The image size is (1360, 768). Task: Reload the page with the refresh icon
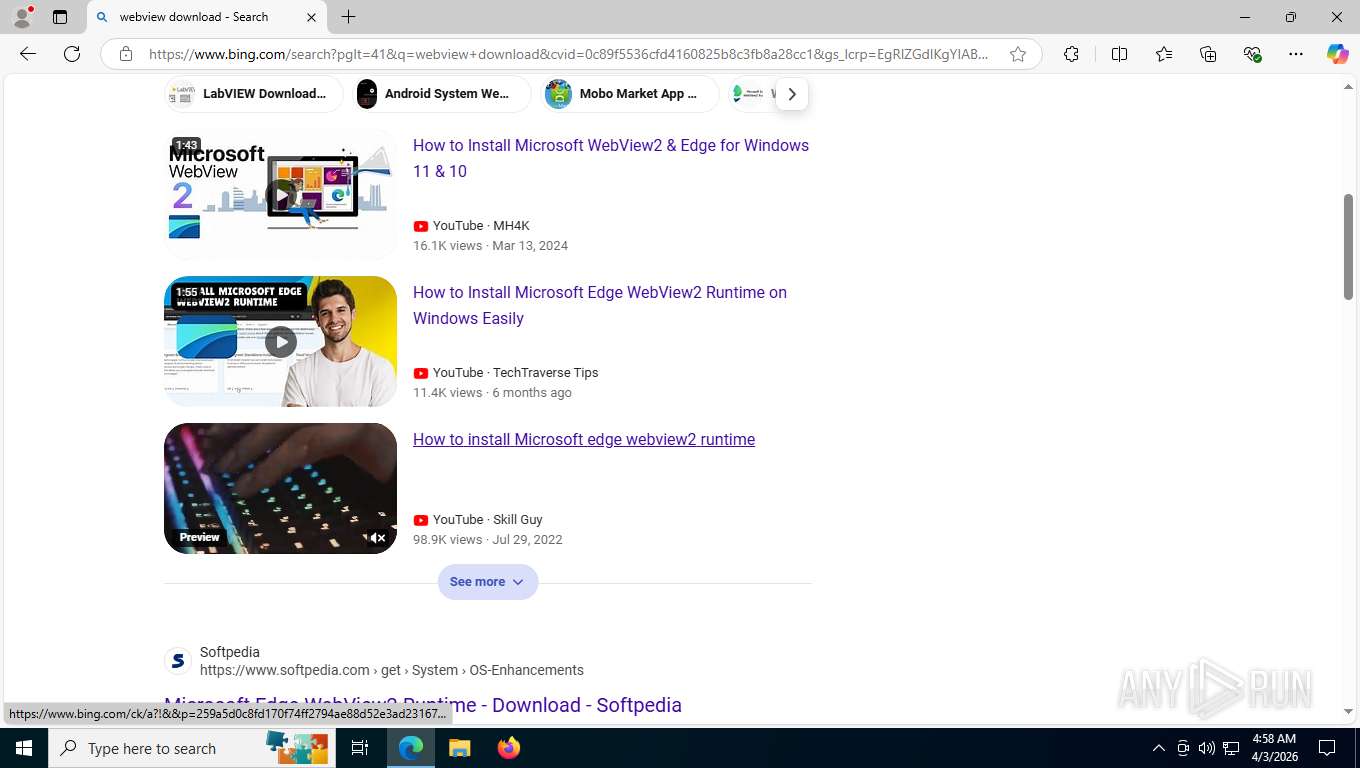72,54
